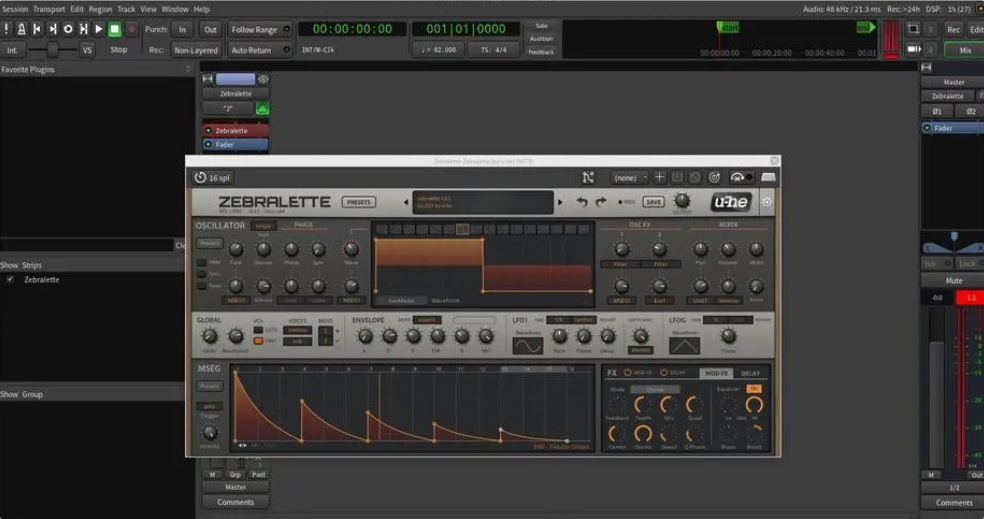This screenshot has width=984, height=519.
Task: Open Follow Range dropdown
Action: (x=259, y=29)
